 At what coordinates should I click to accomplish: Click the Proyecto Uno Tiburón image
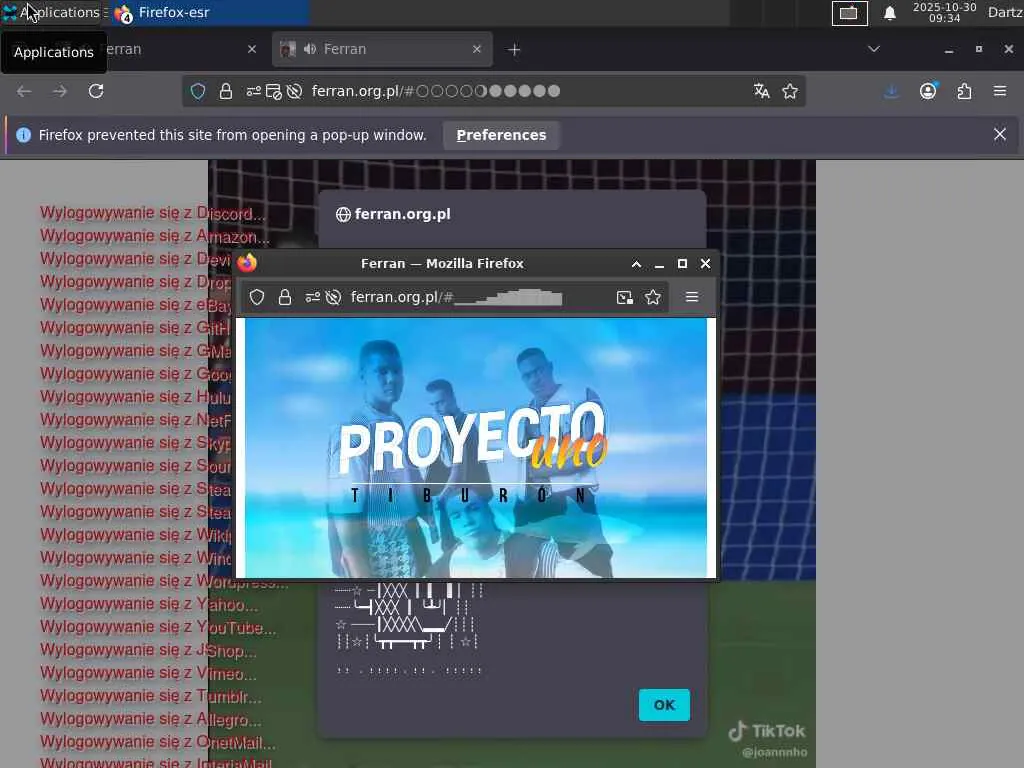475,448
